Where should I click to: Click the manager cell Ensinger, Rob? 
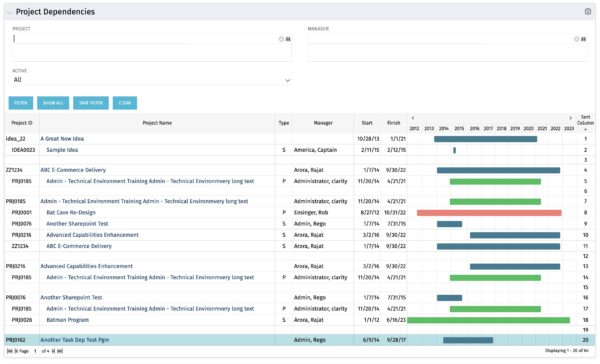[x=311, y=212]
